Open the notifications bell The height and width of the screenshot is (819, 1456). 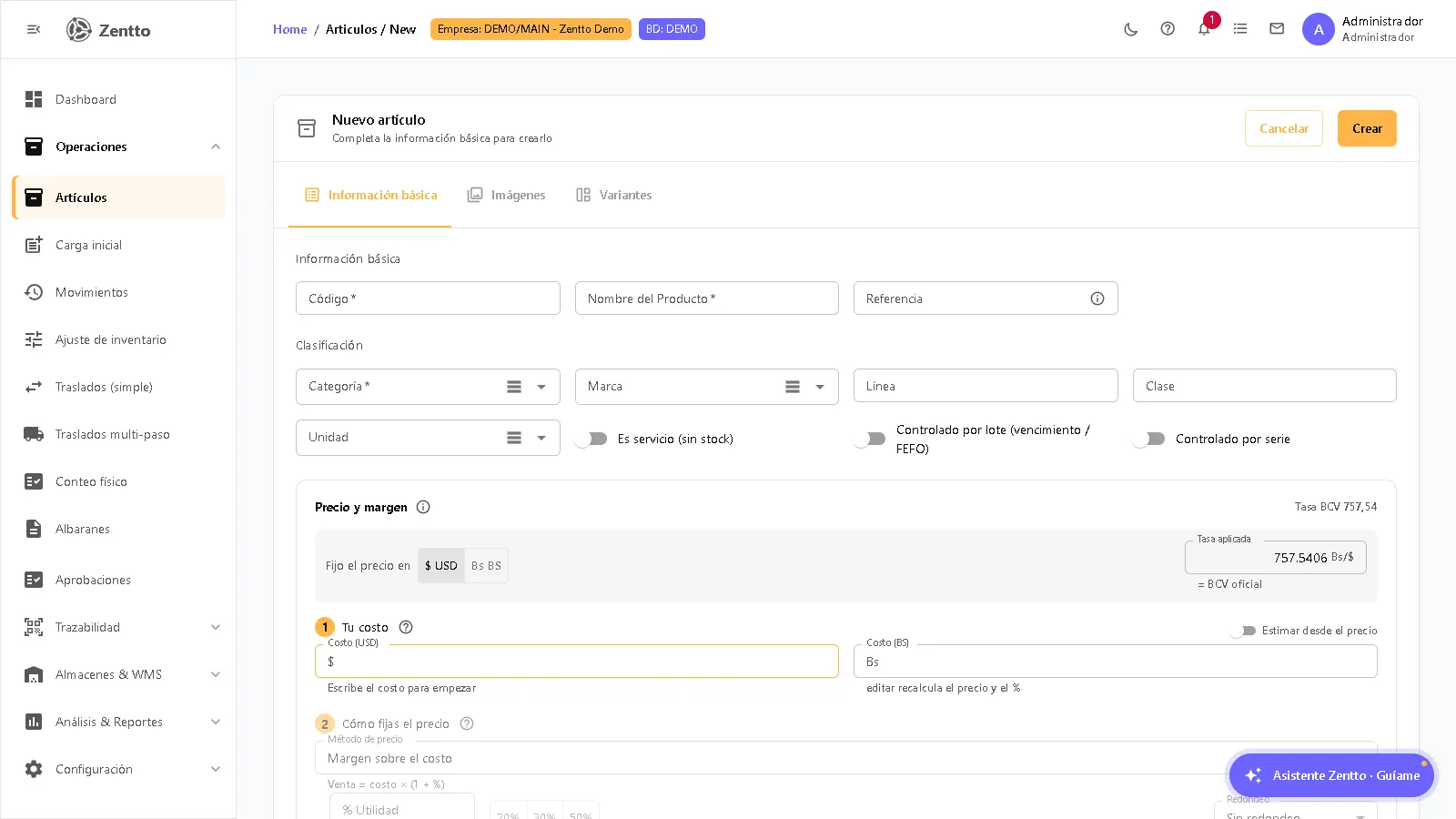tap(1204, 29)
